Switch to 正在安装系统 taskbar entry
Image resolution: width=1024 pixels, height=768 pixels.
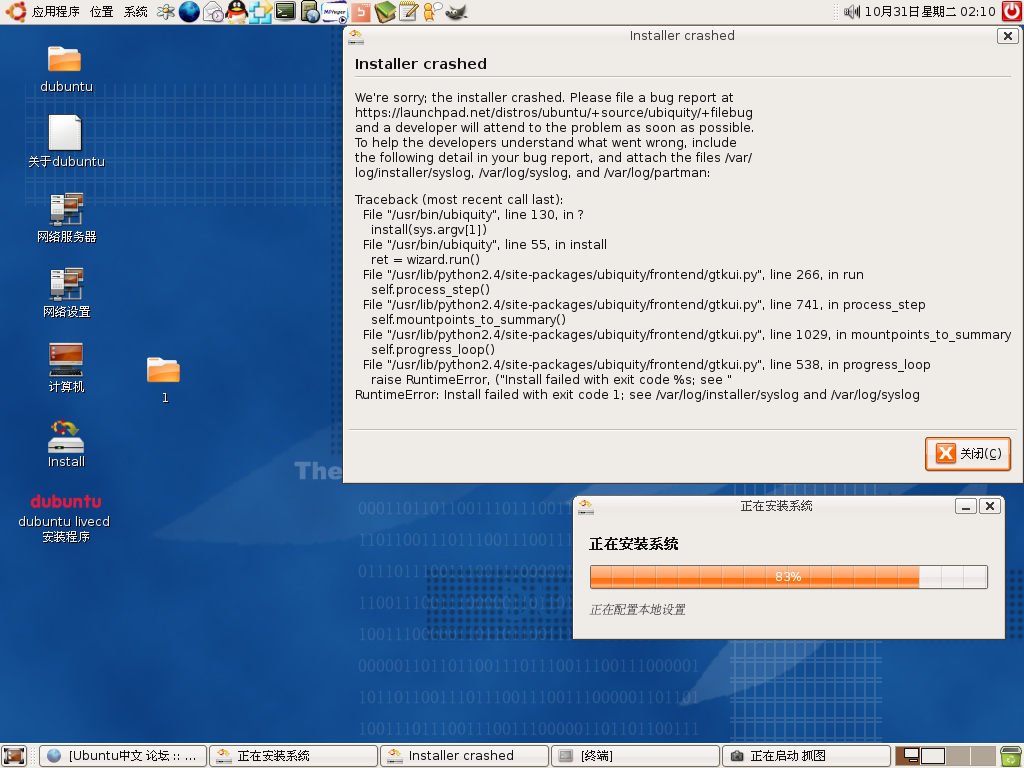pyautogui.click(x=294, y=756)
